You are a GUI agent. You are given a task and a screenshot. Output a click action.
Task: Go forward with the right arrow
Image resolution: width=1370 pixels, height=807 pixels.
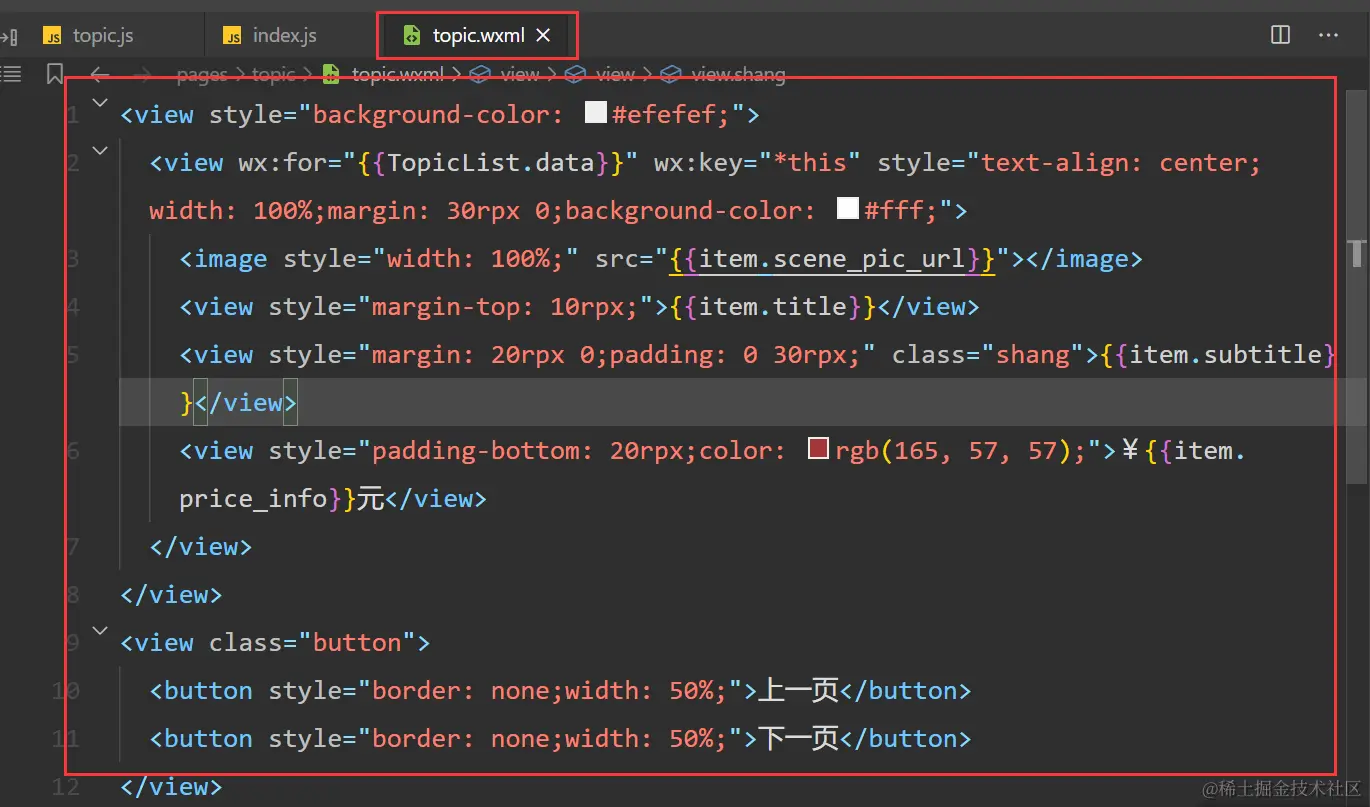143,74
